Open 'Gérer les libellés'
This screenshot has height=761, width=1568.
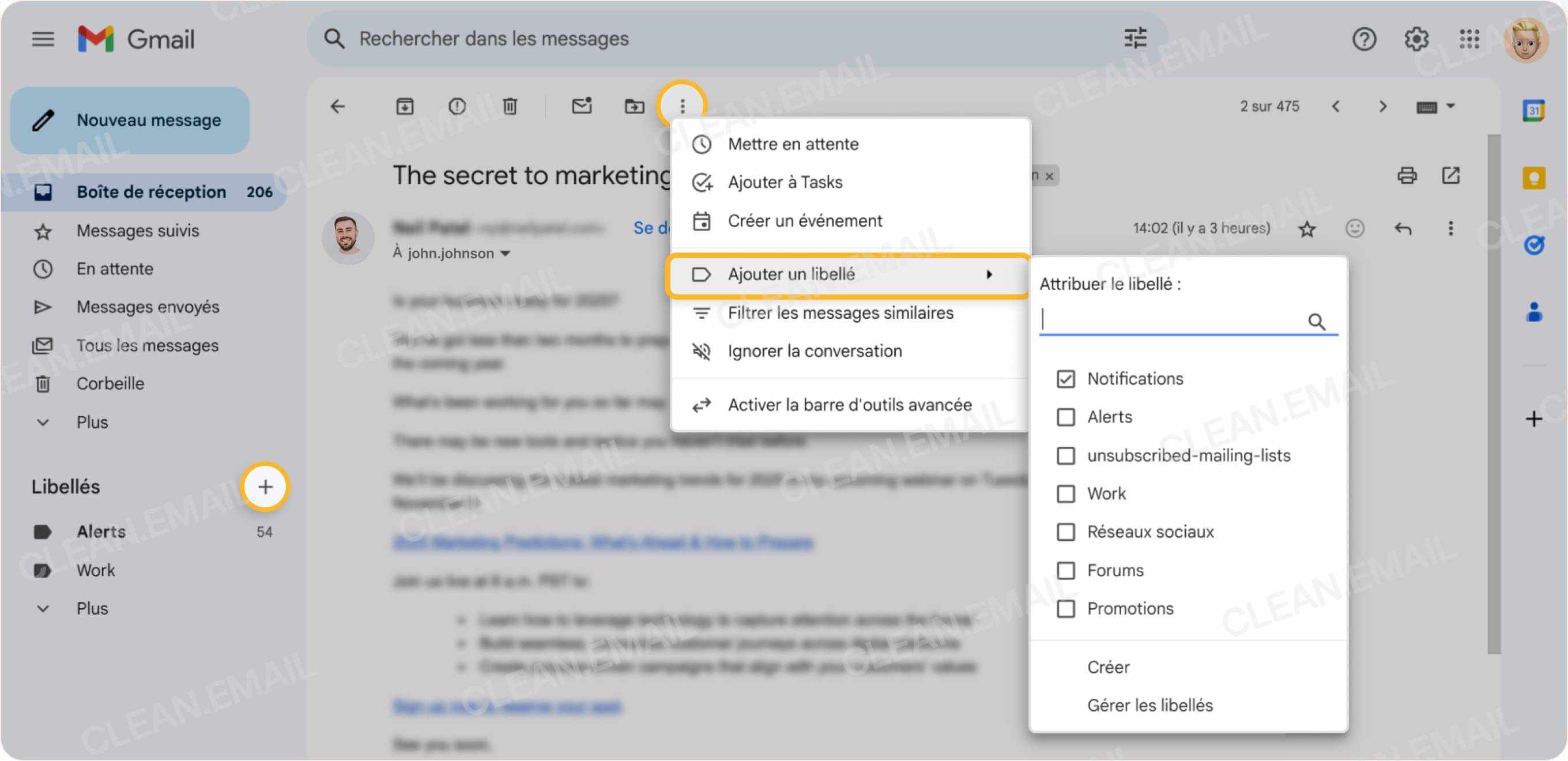pos(1150,705)
